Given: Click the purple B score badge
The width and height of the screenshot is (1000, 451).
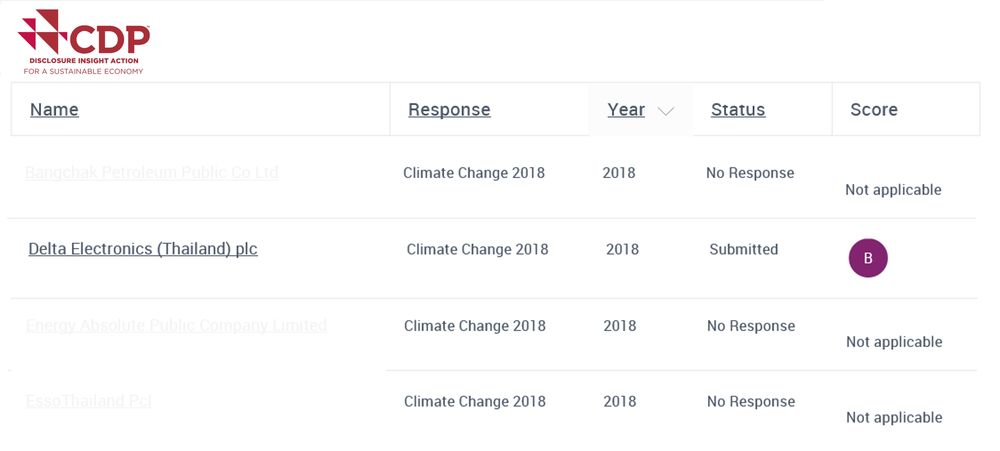Looking at the screenshot, I should (x=868, y=258).
